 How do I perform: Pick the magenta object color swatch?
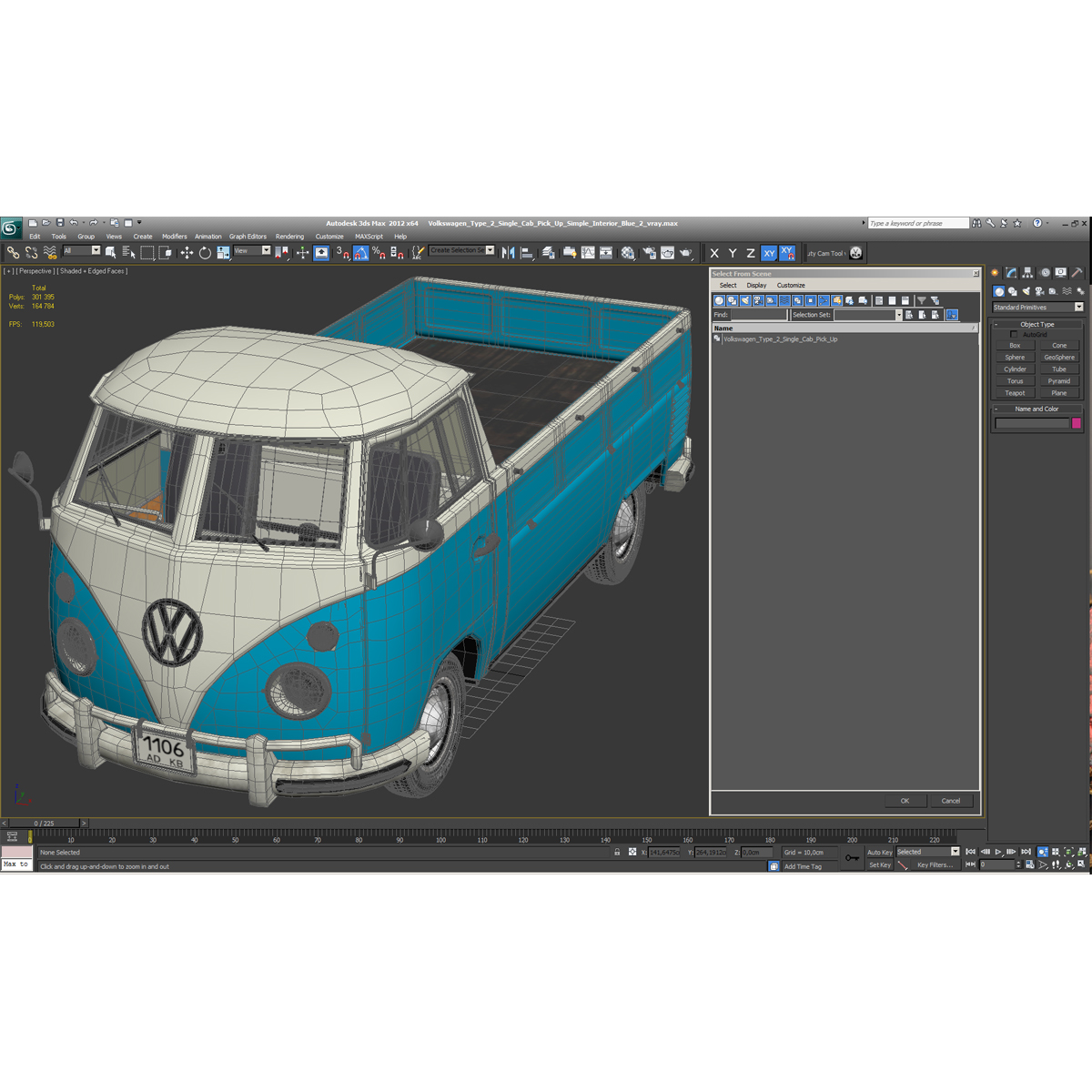click(x=1077, y=423)
